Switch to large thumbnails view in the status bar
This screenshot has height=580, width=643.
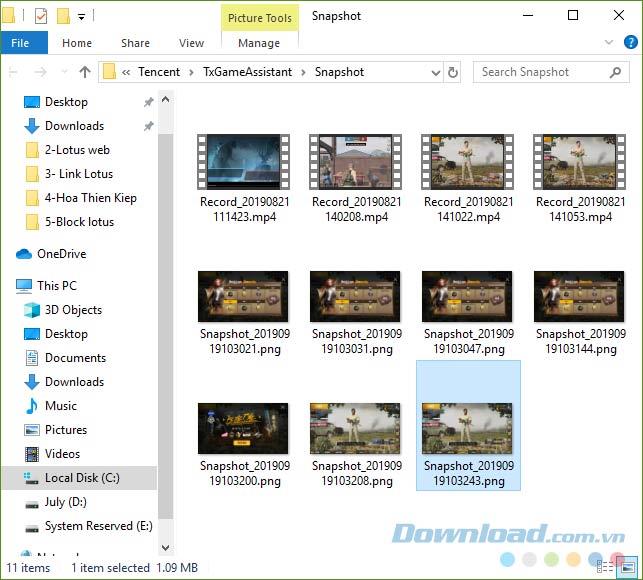pos(627,567)
